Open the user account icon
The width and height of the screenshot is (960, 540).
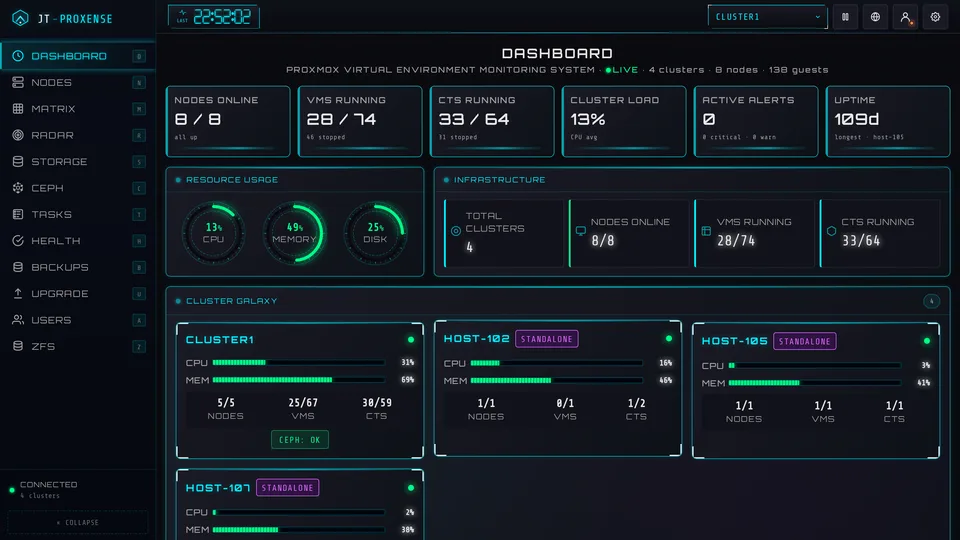(x=905, y=17)
